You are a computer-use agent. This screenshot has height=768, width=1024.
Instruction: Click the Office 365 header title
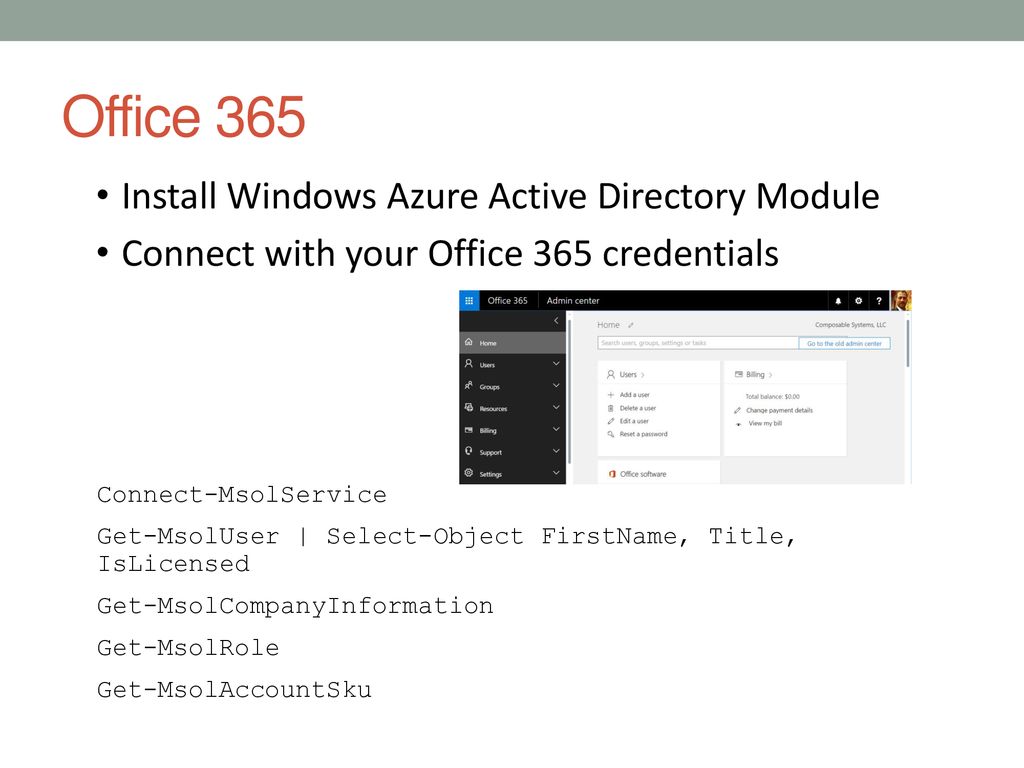(x=507, y=300)
